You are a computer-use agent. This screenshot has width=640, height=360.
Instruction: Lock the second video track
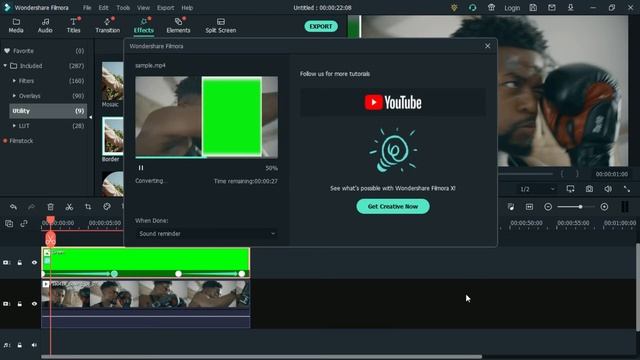tap(20, 304)
